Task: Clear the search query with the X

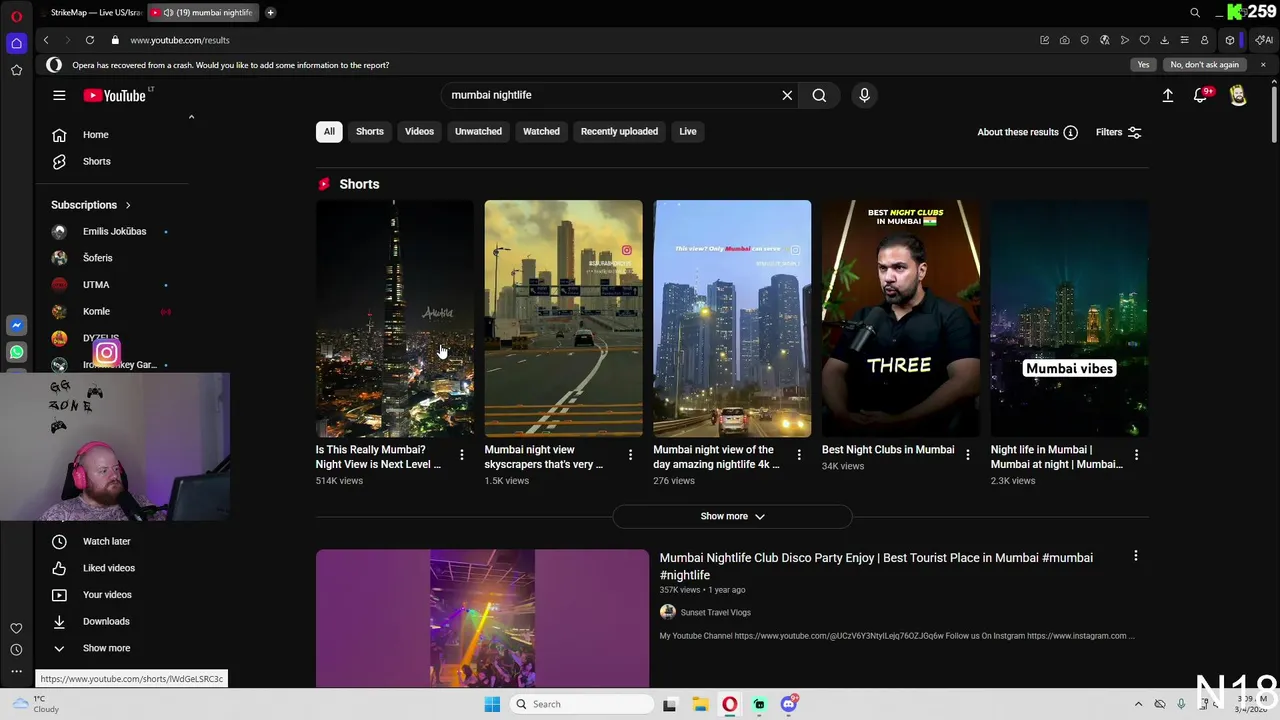Action: click(787, 95)
